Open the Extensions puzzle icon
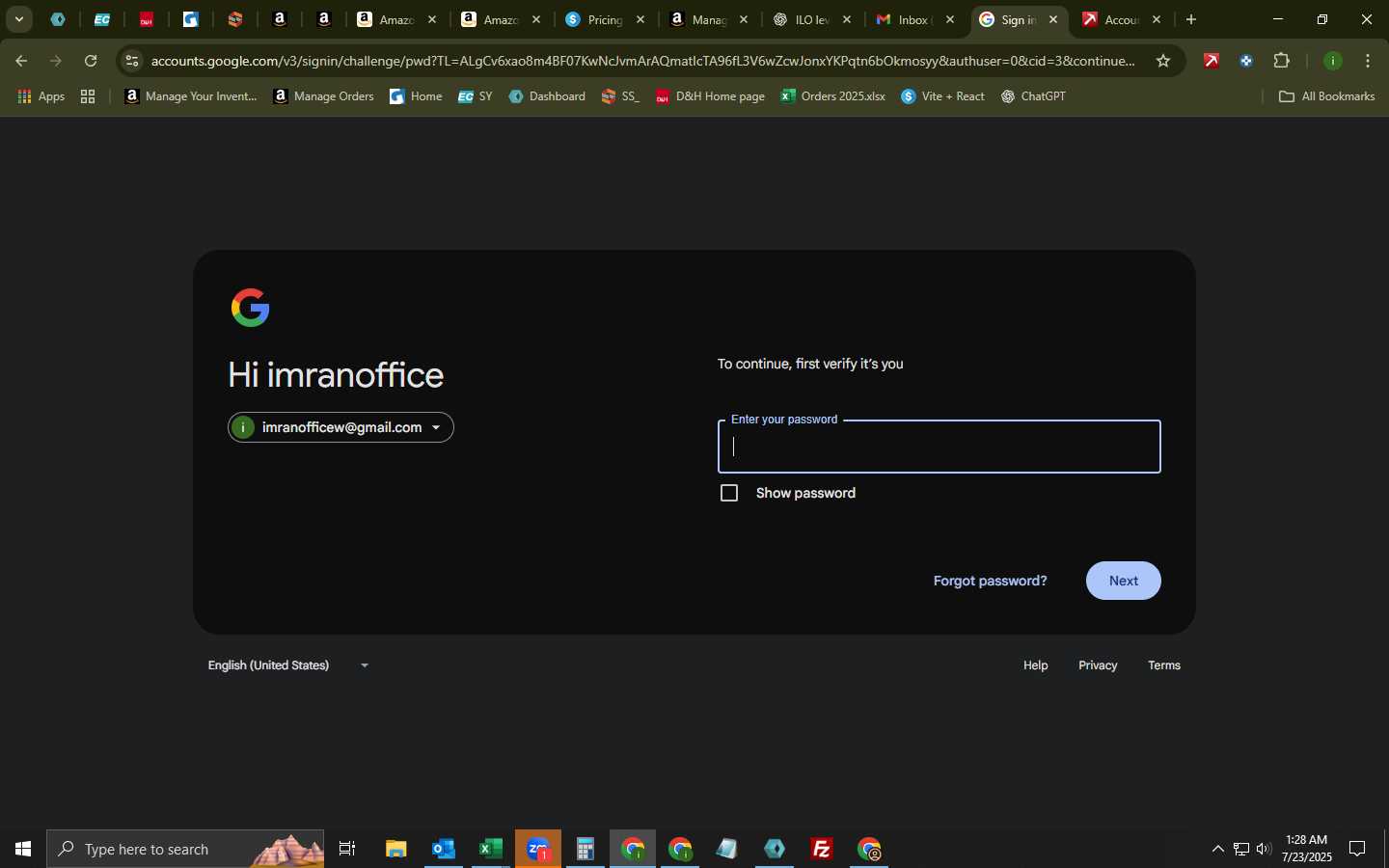The image size is (1389, 868). (1282, 61)
